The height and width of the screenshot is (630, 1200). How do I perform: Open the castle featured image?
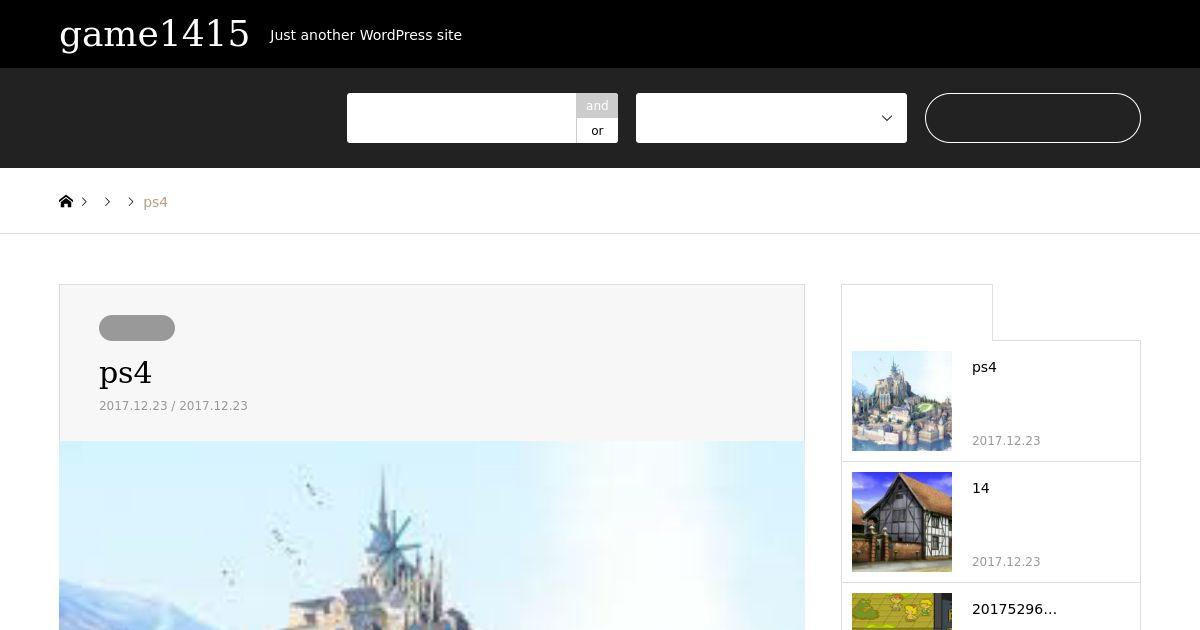point(432,536)
